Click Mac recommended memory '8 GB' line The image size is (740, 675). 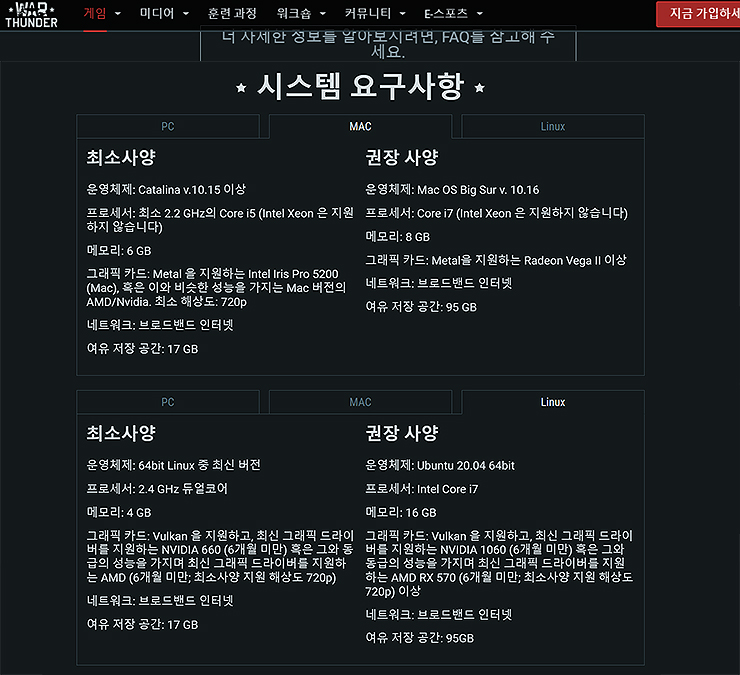pos(398,236)
